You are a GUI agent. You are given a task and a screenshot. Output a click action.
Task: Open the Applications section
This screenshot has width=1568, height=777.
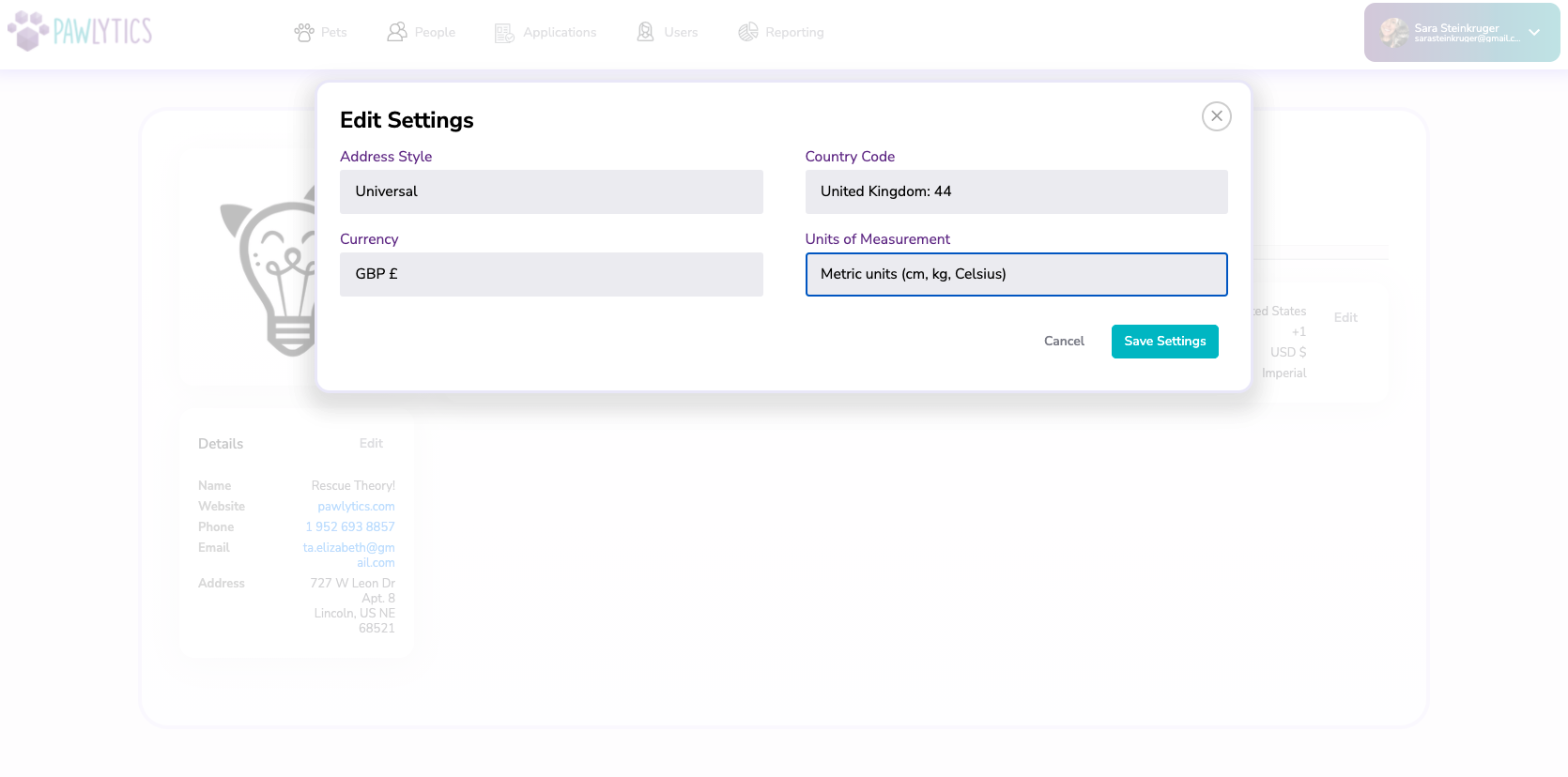tap(560, 33)
